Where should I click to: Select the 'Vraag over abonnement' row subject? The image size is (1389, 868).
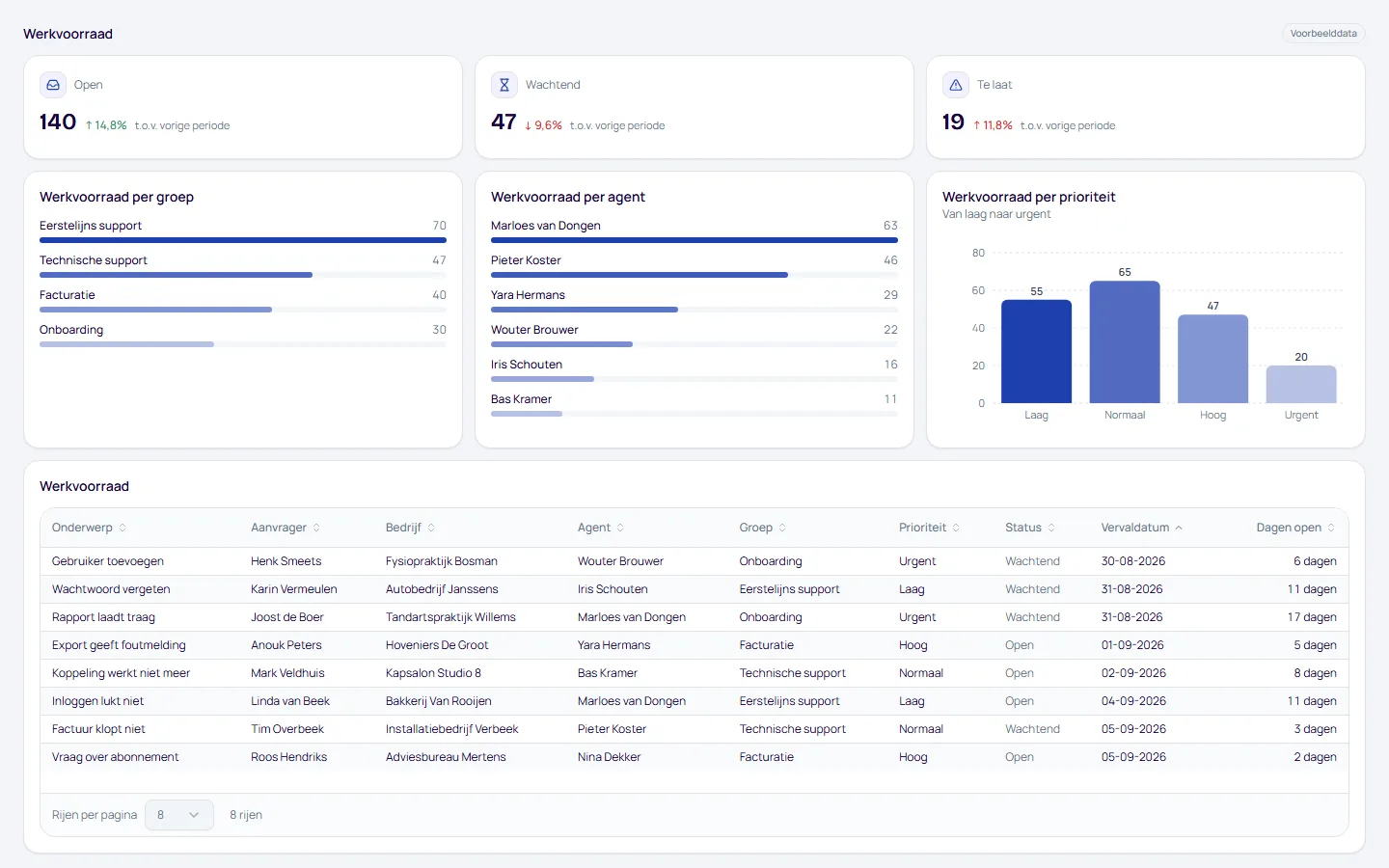116,757
